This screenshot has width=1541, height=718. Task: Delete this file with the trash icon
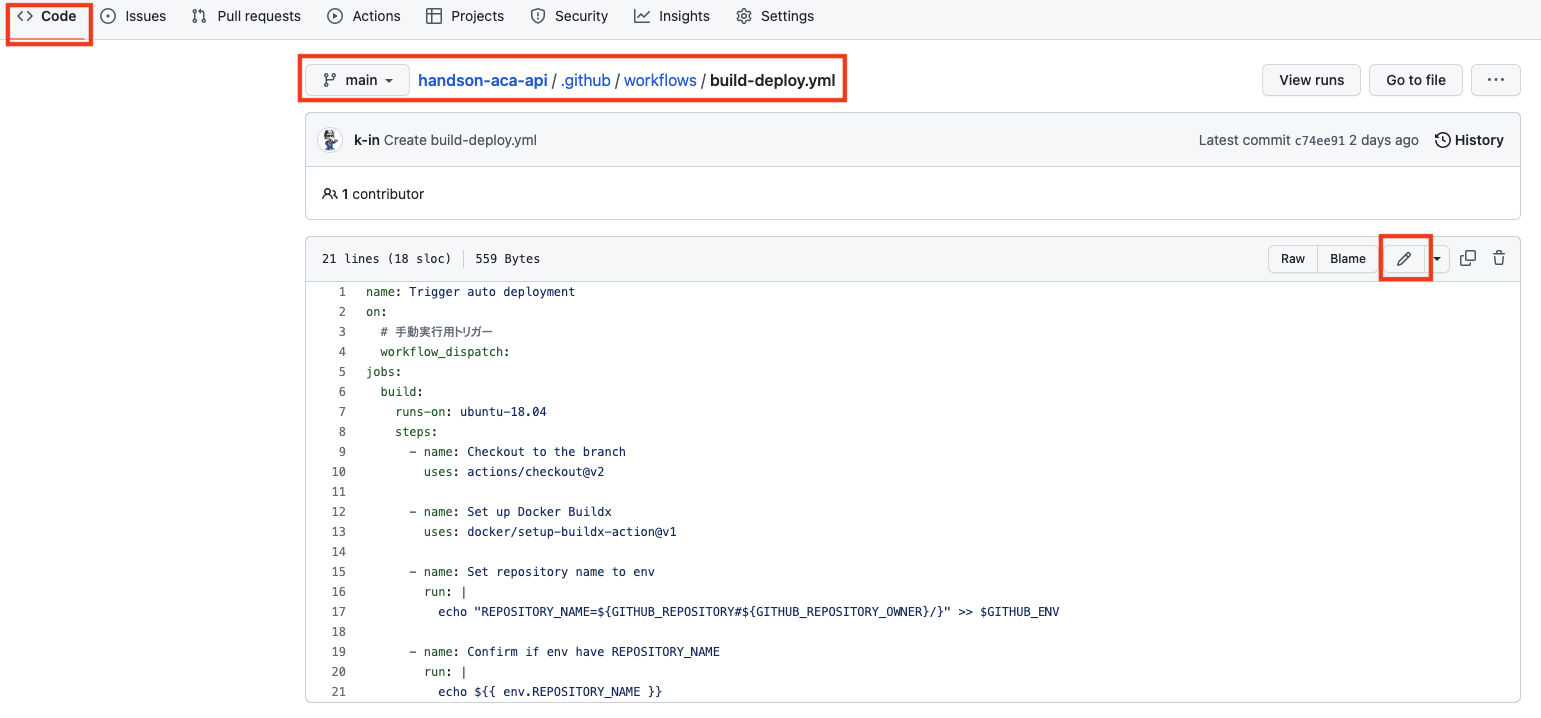pos(1499,258)
